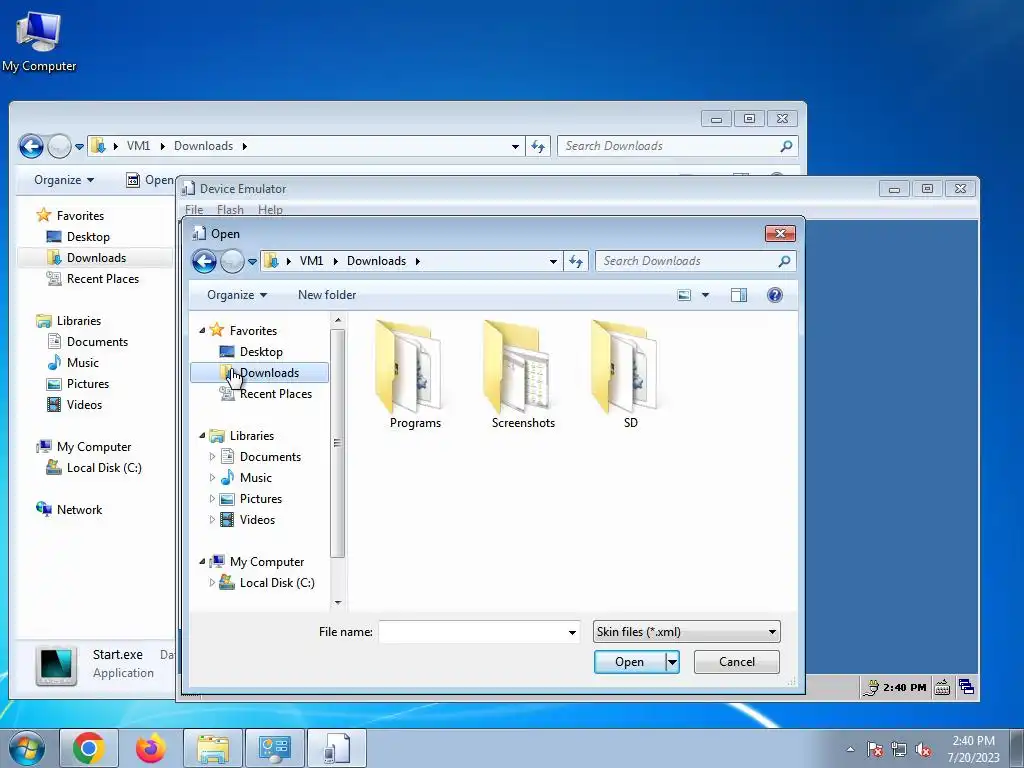This screenshot has height=768, width=1024.
Task: Expand Videos in Open dialog tree
Action: tap(212, 520)
